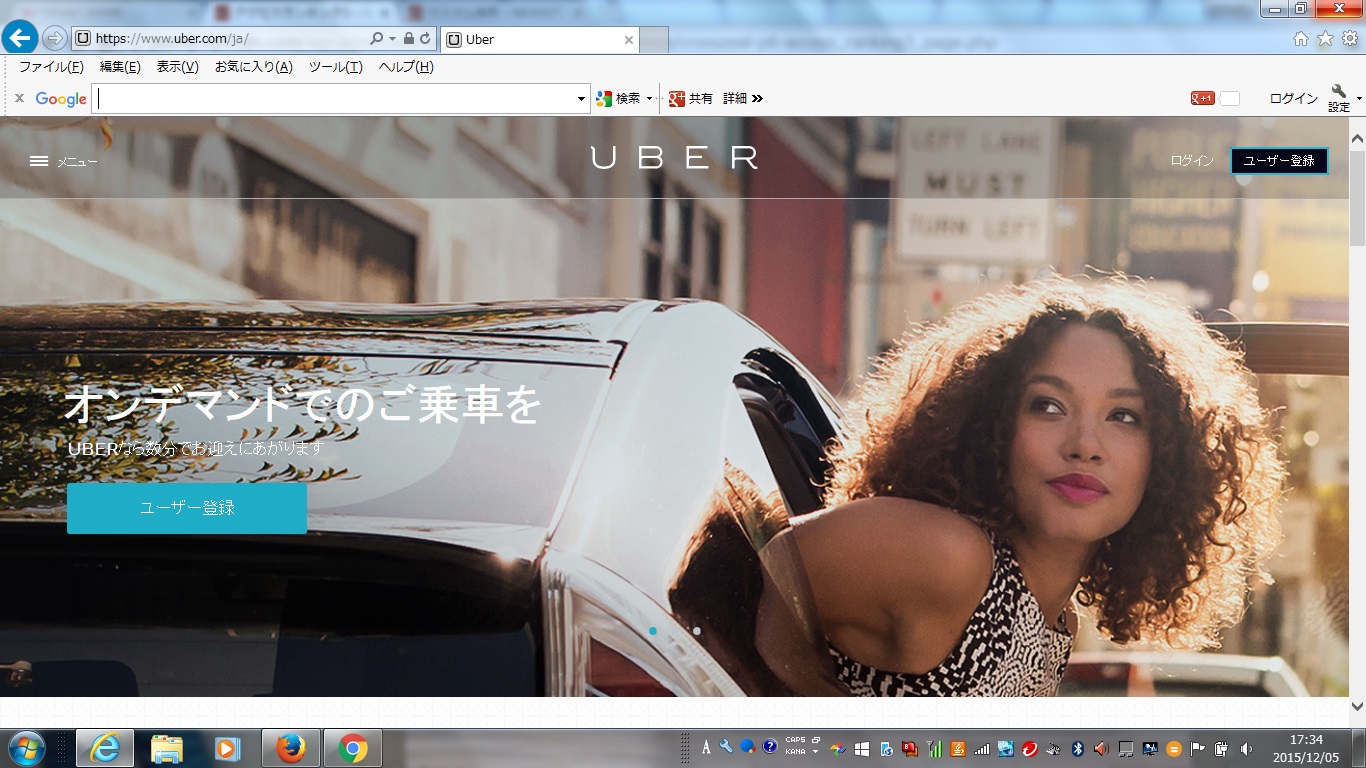This screenshot has height=768, width=1366.
Task: Open the Uber hamburger メニュー icon
Action: (x=39, y=161)
